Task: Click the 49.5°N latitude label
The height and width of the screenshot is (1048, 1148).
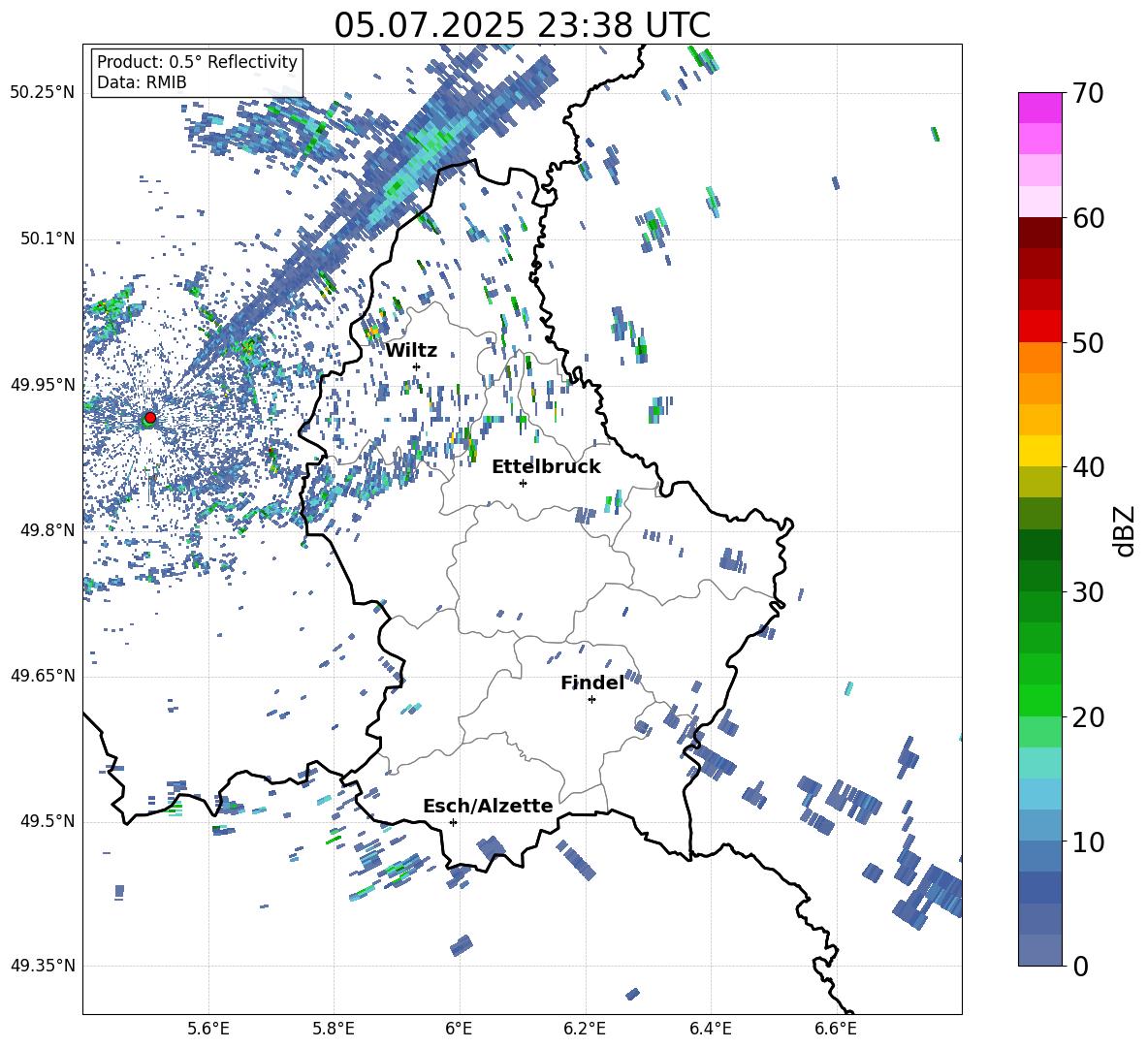Action: [47, 821]
